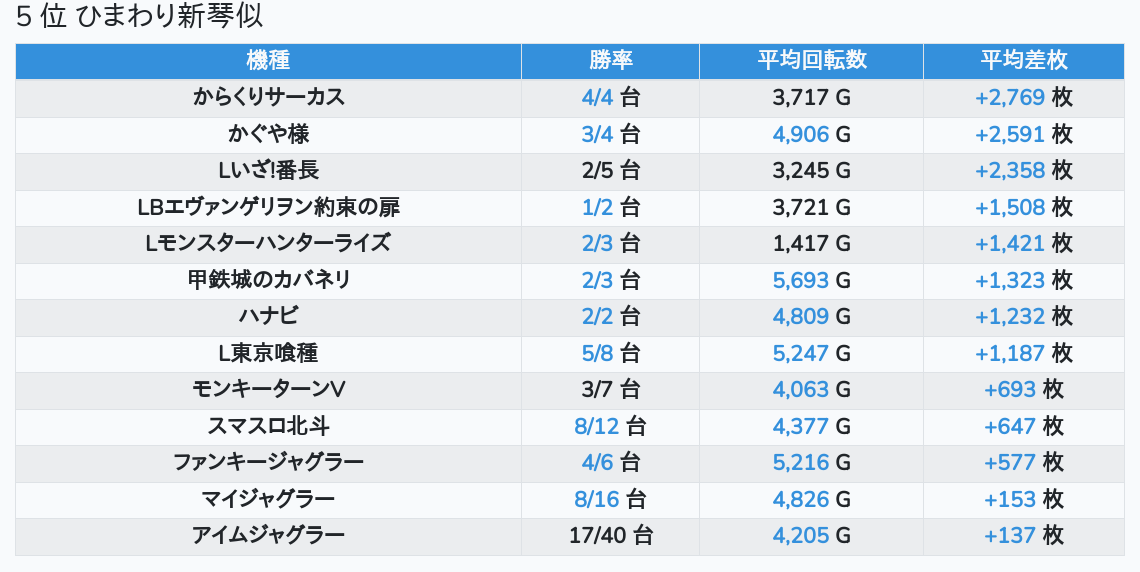This screenshot has height=572, width=1140.
Task: Click the マイジャグラー machine name
Action: click(x=268, y=499)
